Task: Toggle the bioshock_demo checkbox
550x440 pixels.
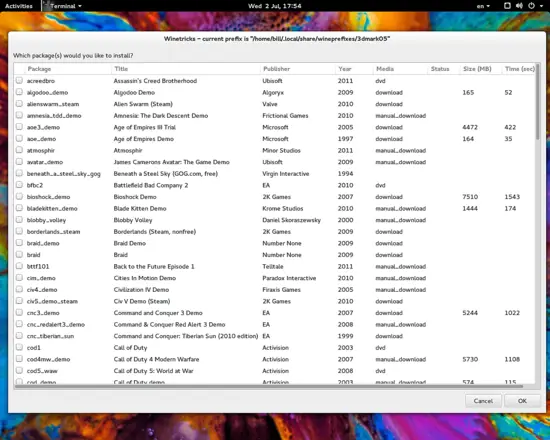Action: coord(19,196)
